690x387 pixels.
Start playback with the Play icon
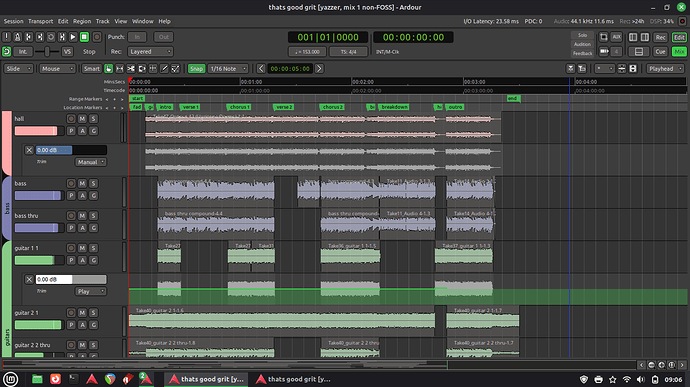coord(73,37)
